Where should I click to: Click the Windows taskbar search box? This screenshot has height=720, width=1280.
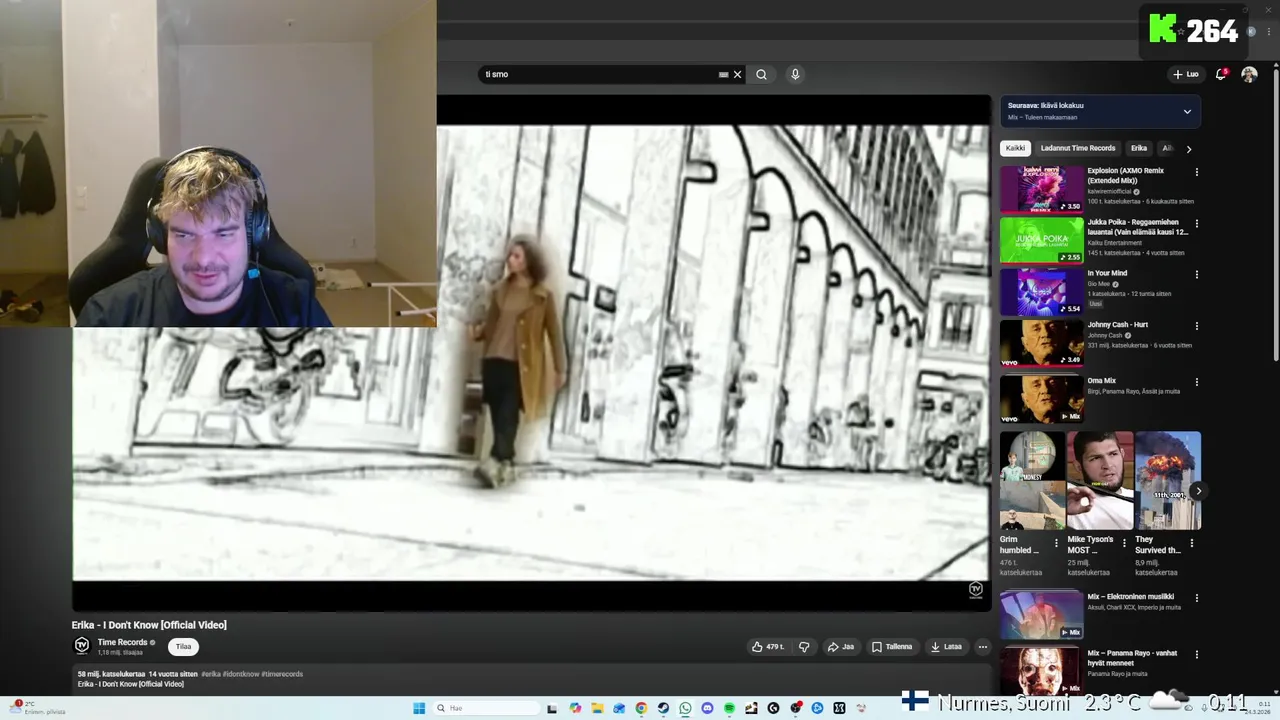point(485,708)
